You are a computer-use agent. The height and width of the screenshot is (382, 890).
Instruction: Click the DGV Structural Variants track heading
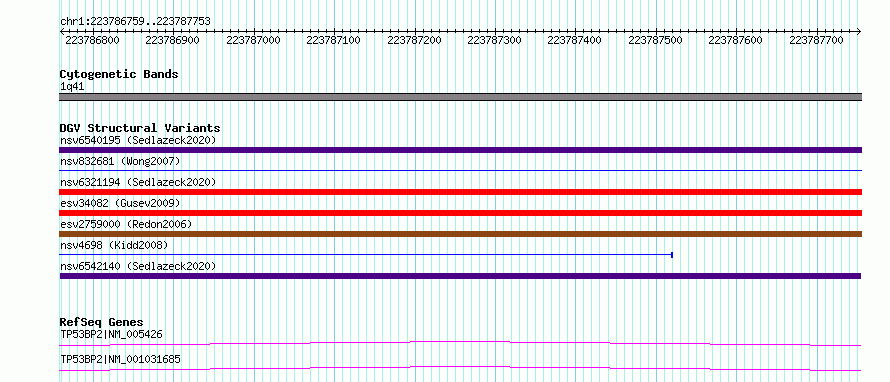click(x=140, y=128)
